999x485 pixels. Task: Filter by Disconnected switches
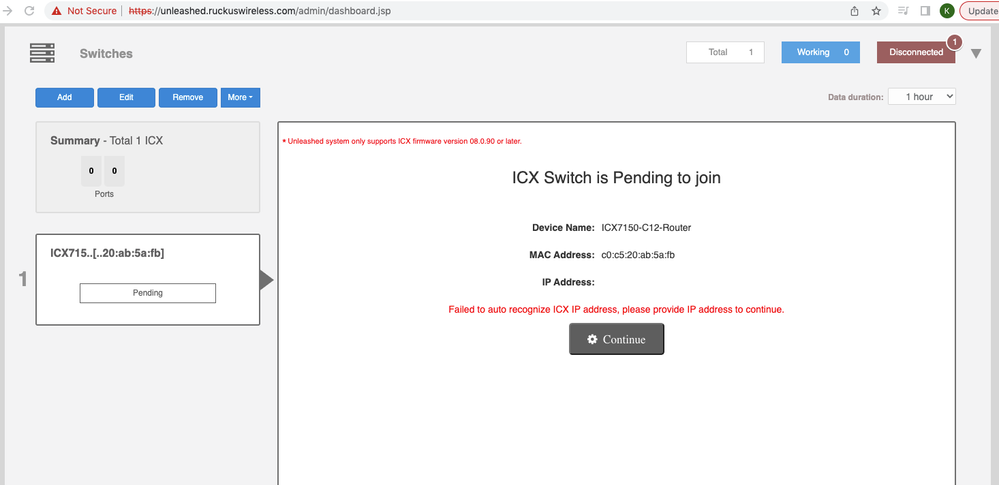click(915, 52)
